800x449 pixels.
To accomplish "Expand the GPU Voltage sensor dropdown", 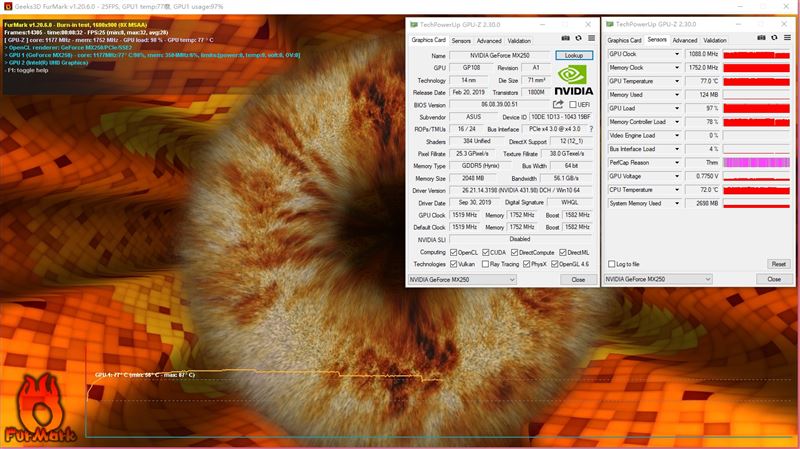I will 677,176.
